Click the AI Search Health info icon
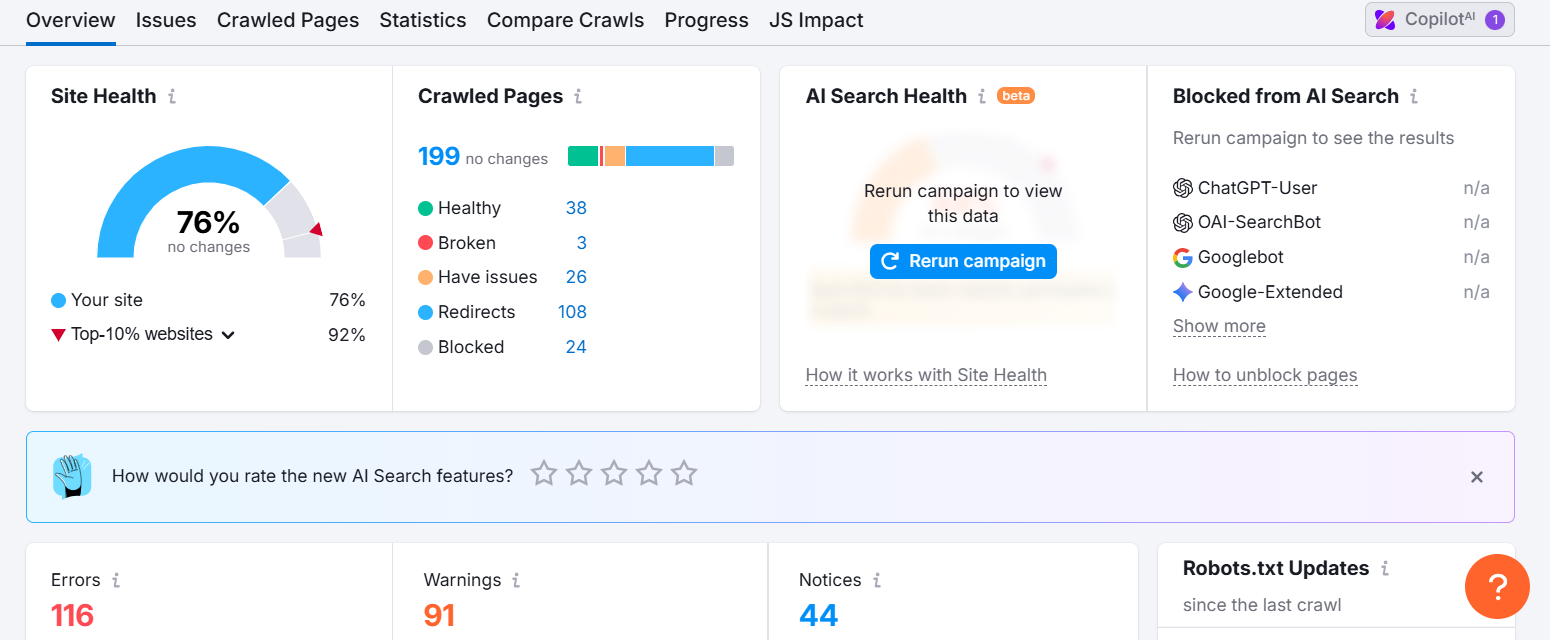This screenshot has width=1550, height=640. click(x=981, y=97)
